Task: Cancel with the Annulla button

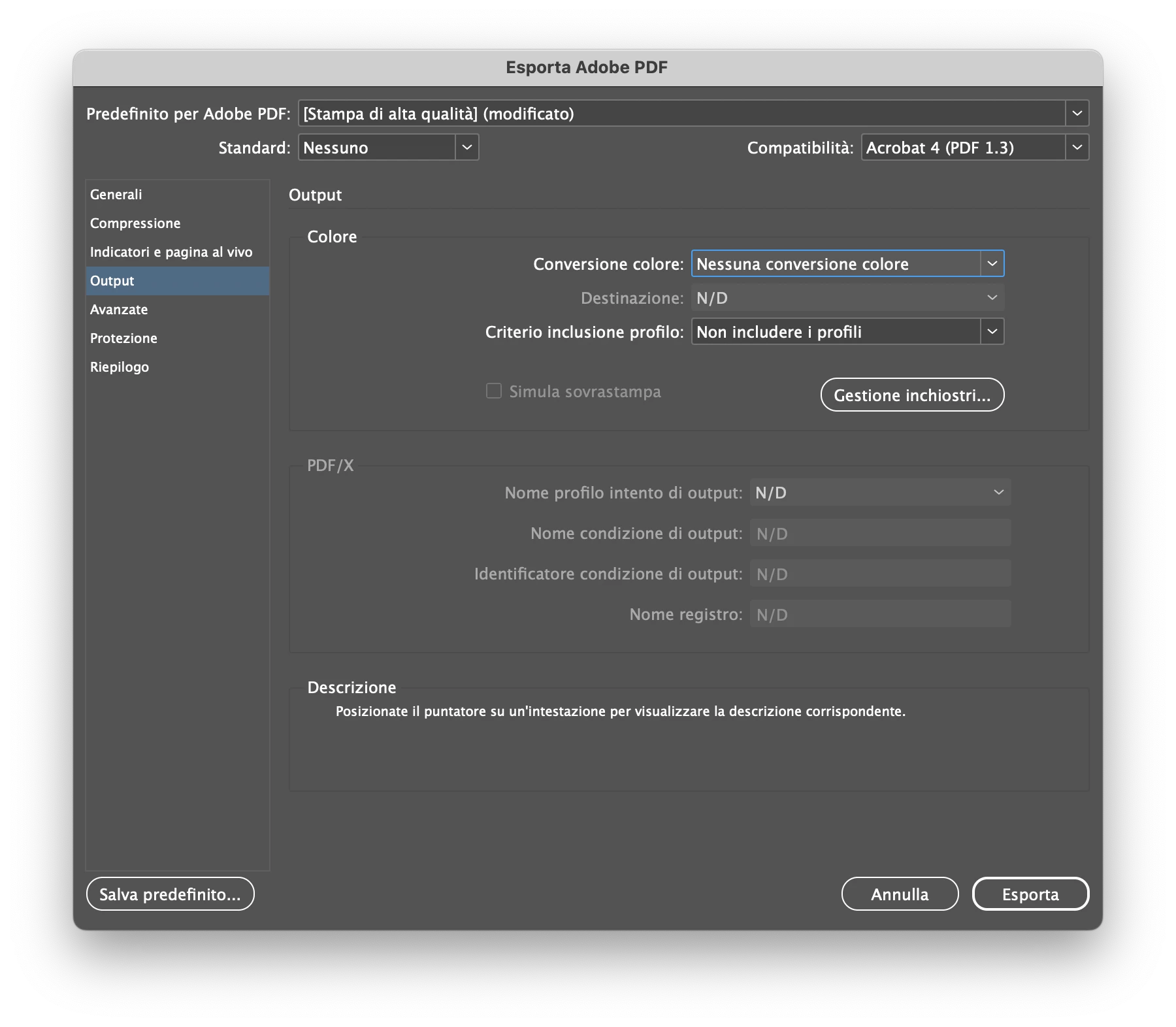Action: (900, 894)
